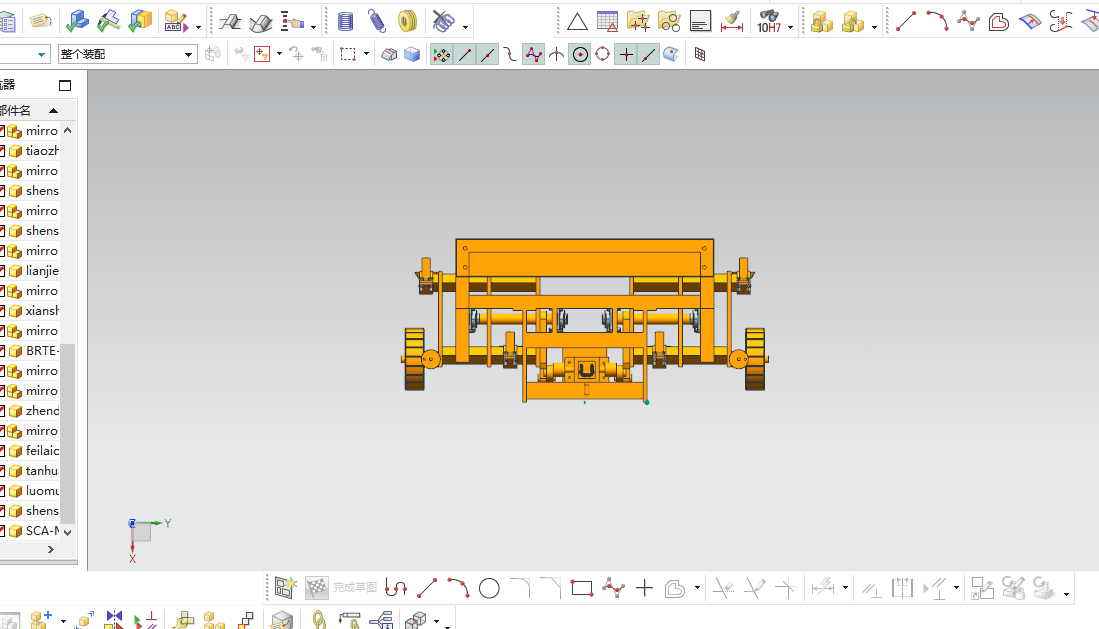Click the navigator vertical scrollbar down arrow
This screenshot has height=629, width=1099.
[68, 532]
